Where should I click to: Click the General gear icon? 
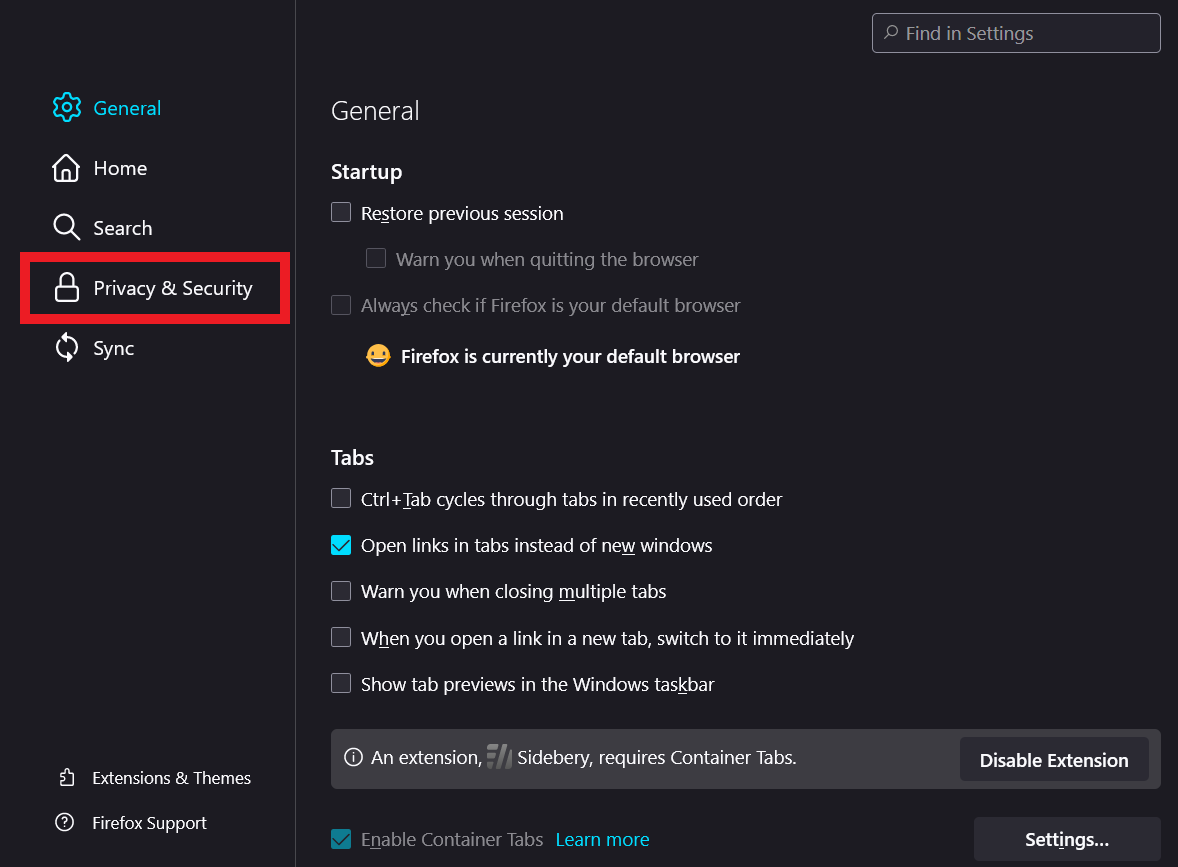66,108
